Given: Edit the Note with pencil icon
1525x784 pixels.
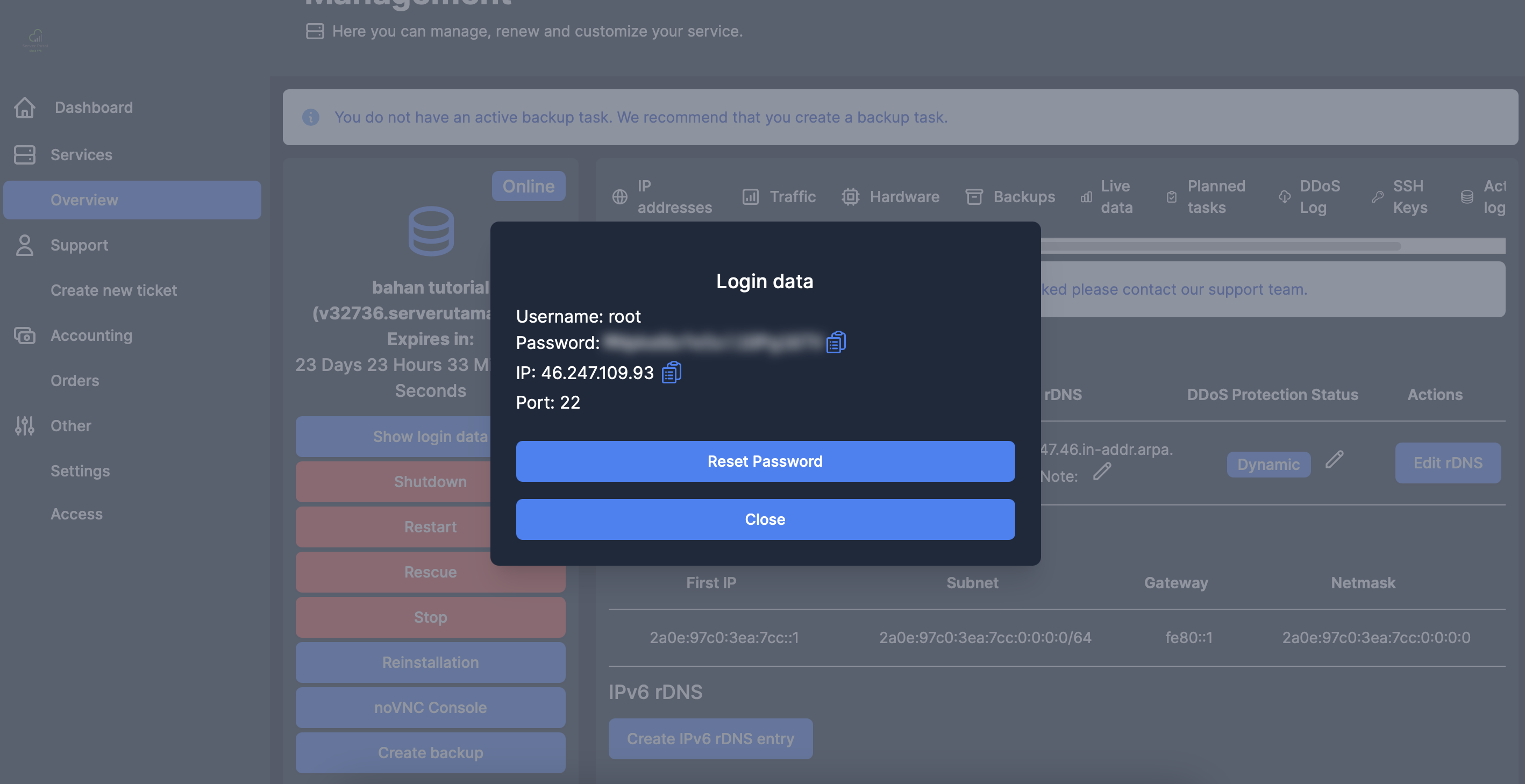Looking at the screenshot, I should point(1102,472).
